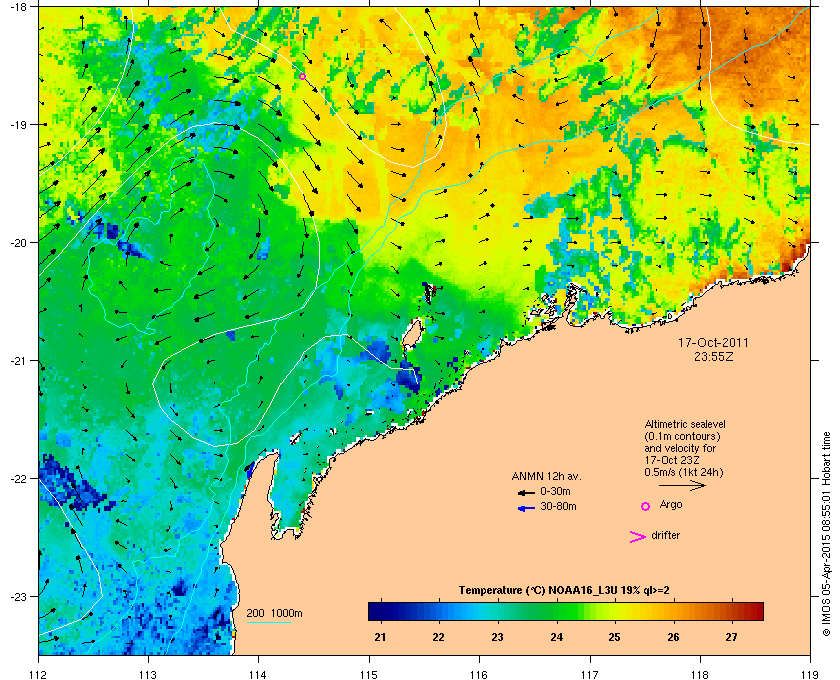Click the latitude axis label -23
The height and width of the screenshot is (680, 840).
coord(18,596)
